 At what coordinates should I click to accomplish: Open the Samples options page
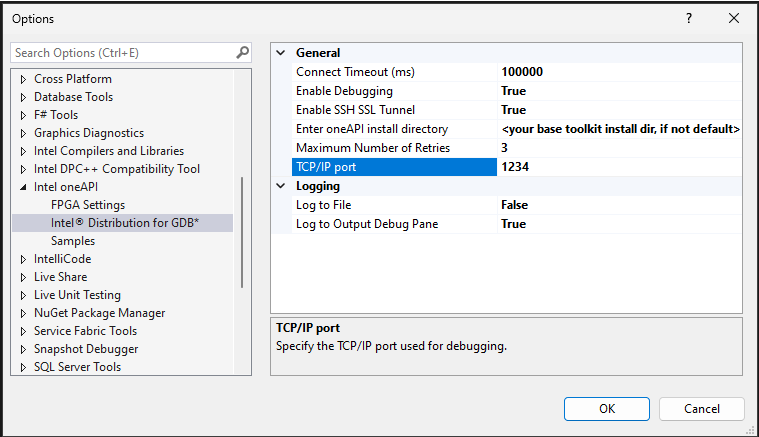coord(73,241)
